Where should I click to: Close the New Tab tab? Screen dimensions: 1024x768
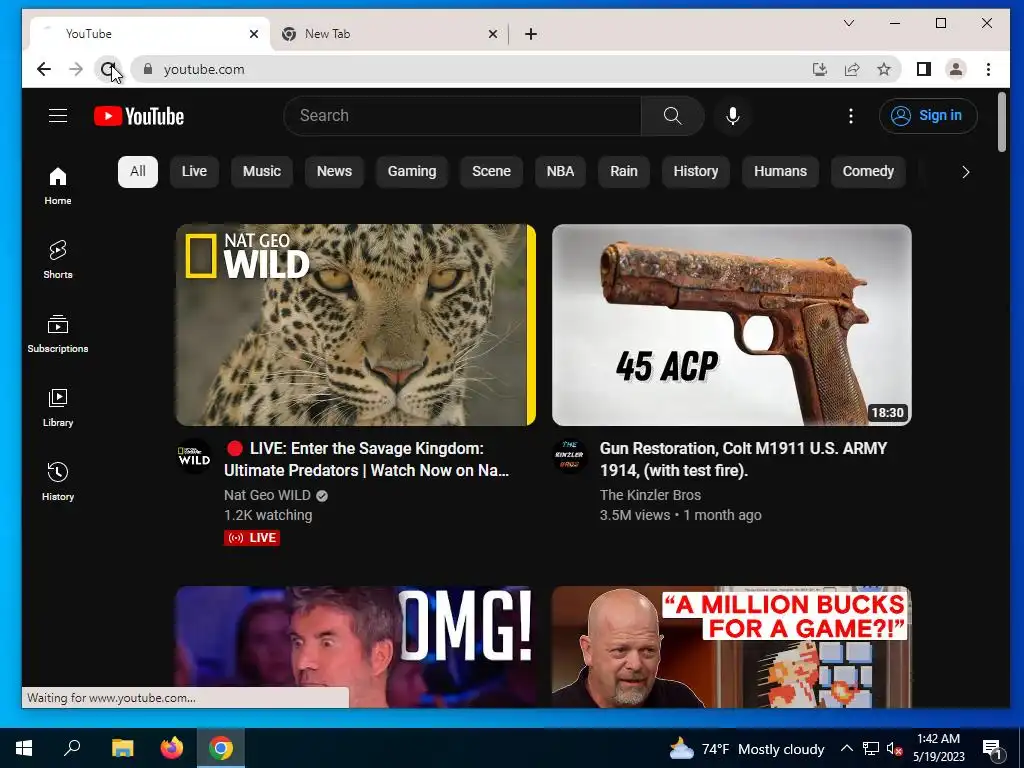(x=493, y=34)
